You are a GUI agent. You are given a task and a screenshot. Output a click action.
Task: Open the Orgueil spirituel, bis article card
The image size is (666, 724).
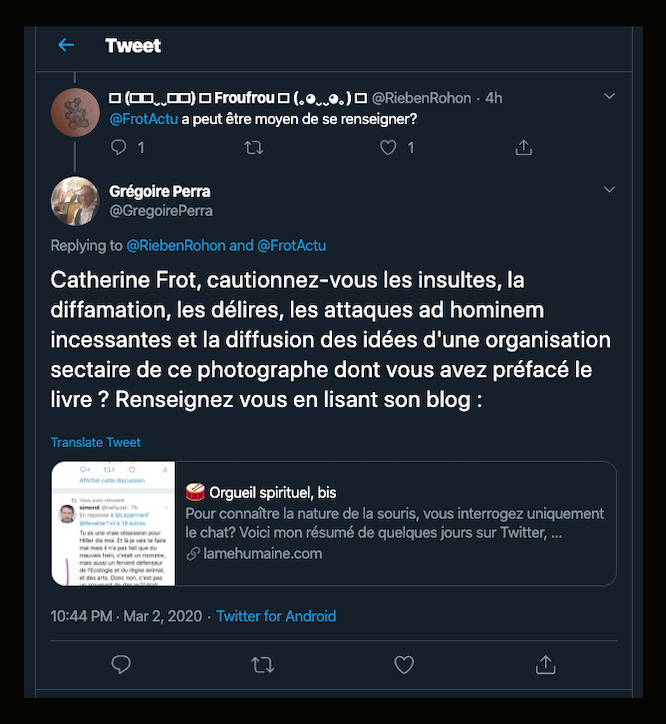tap(395, 522)
